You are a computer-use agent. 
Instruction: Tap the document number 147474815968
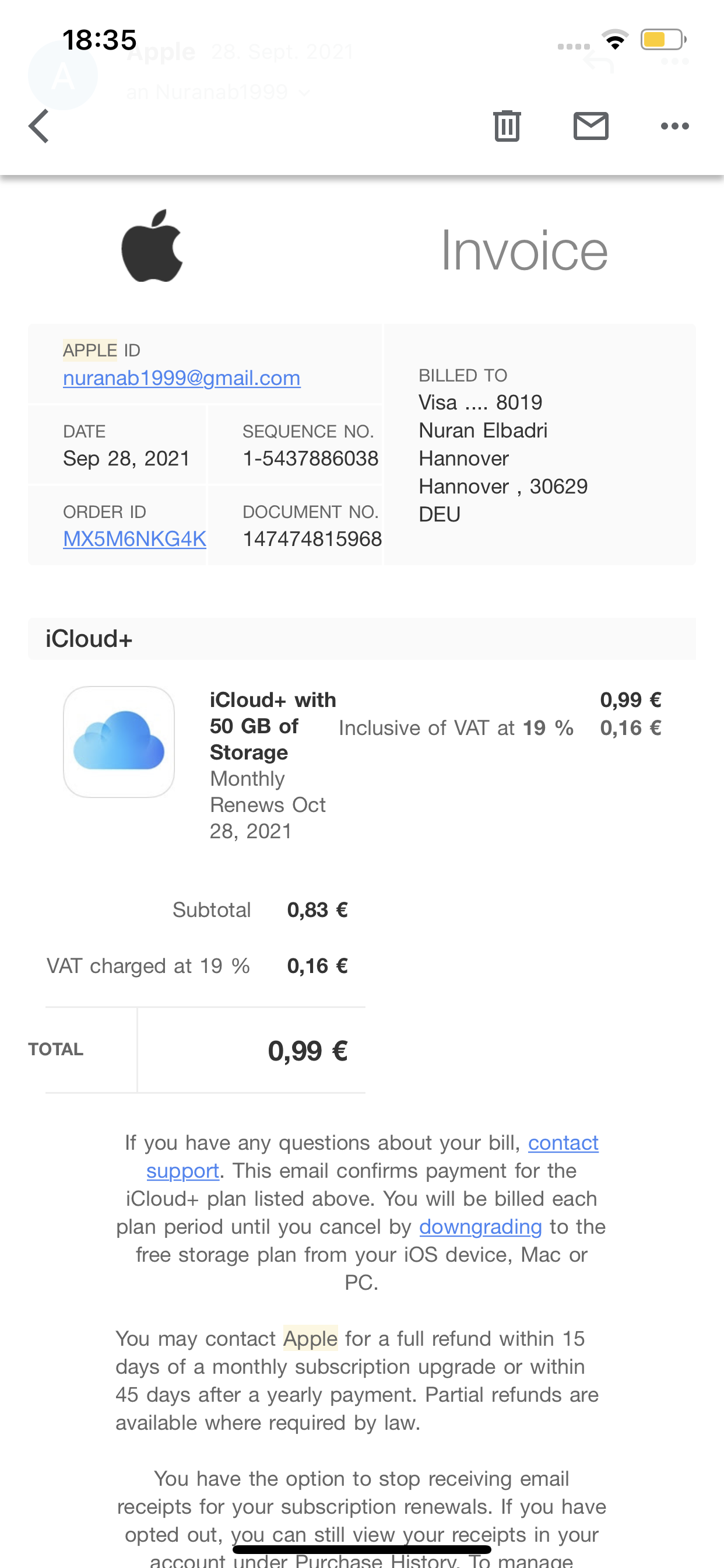[x=312, y=538]
